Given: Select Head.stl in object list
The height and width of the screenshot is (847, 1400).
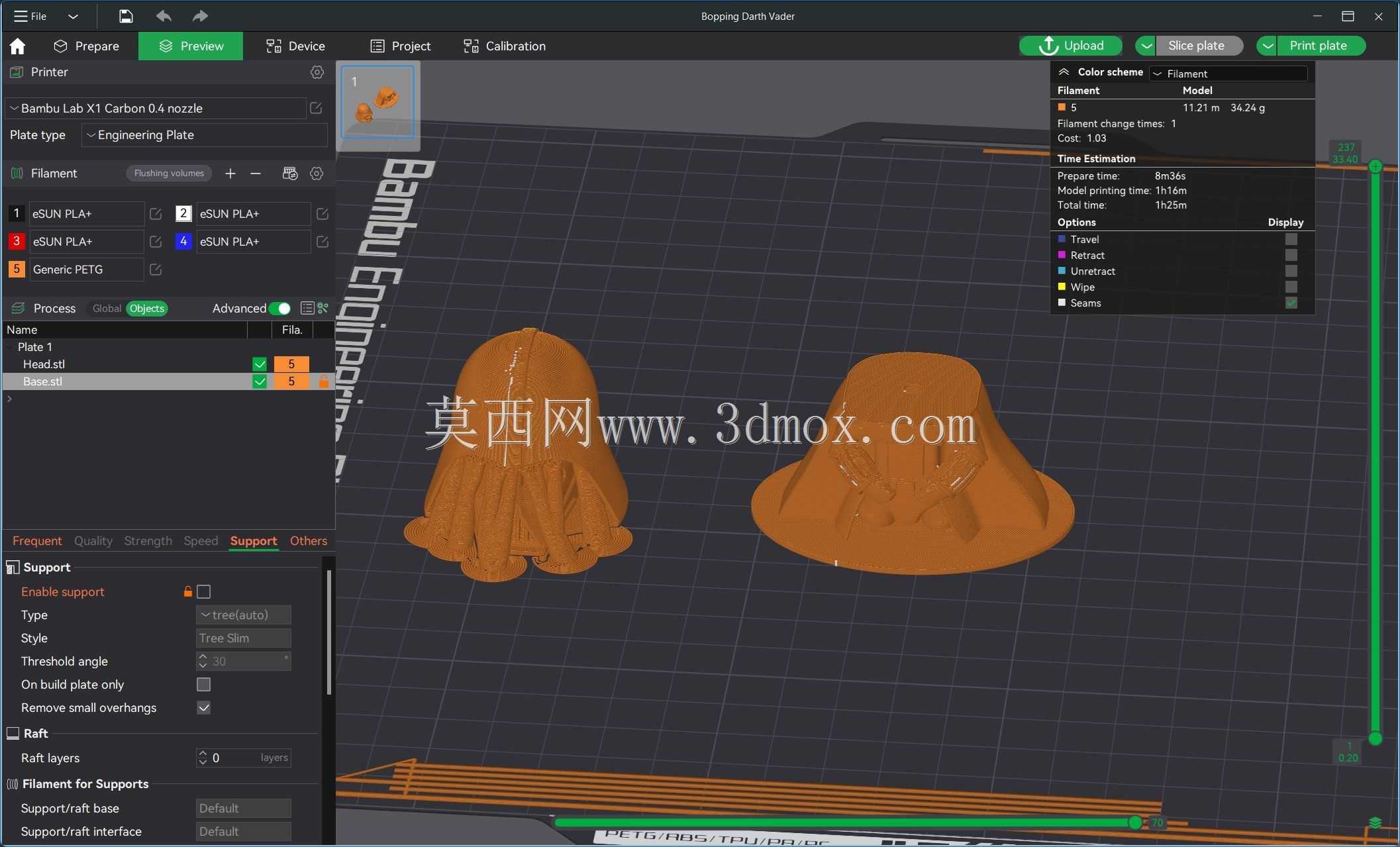Looking at the screenshot, I should pos(44,364).
